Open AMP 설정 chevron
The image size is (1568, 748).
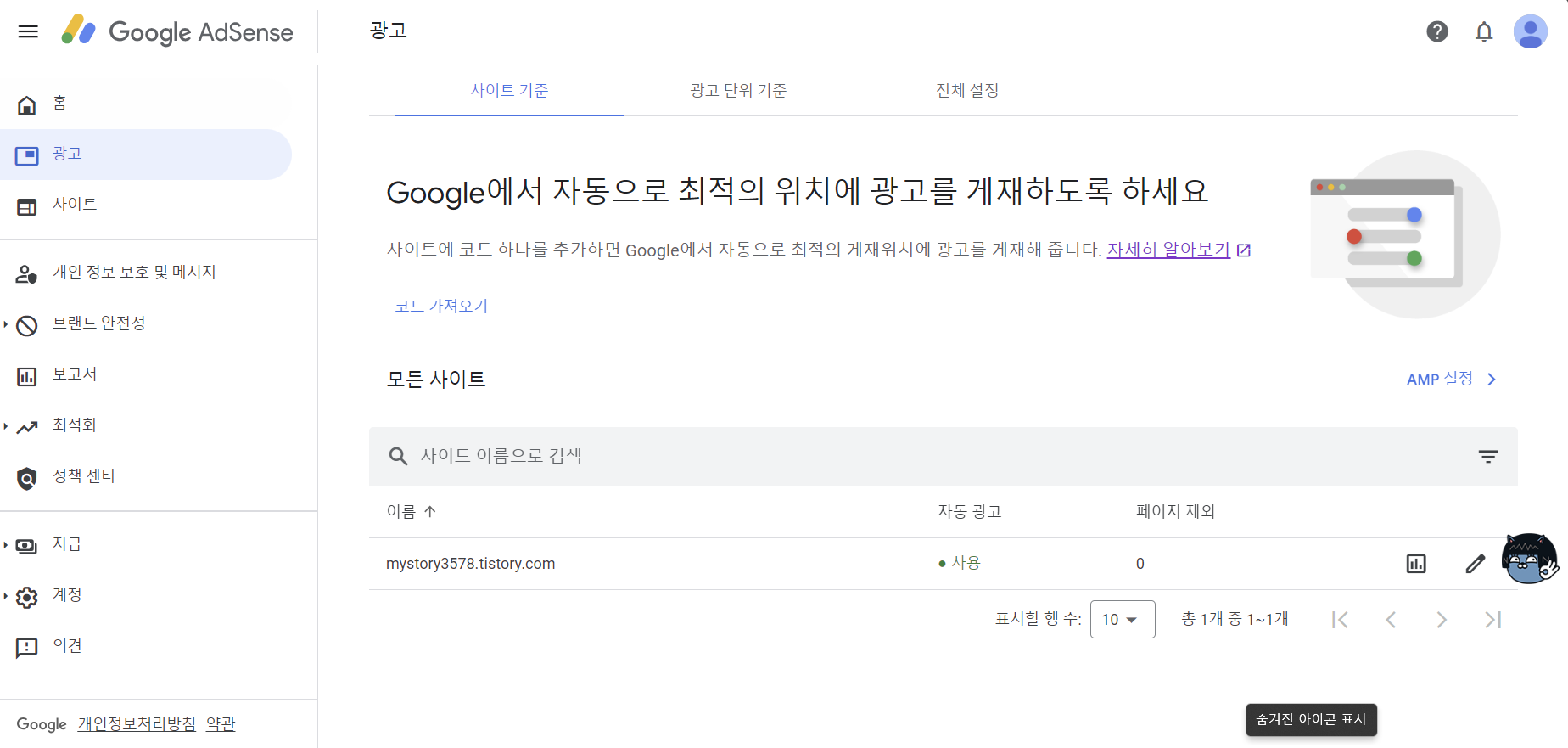(1492, 380)
